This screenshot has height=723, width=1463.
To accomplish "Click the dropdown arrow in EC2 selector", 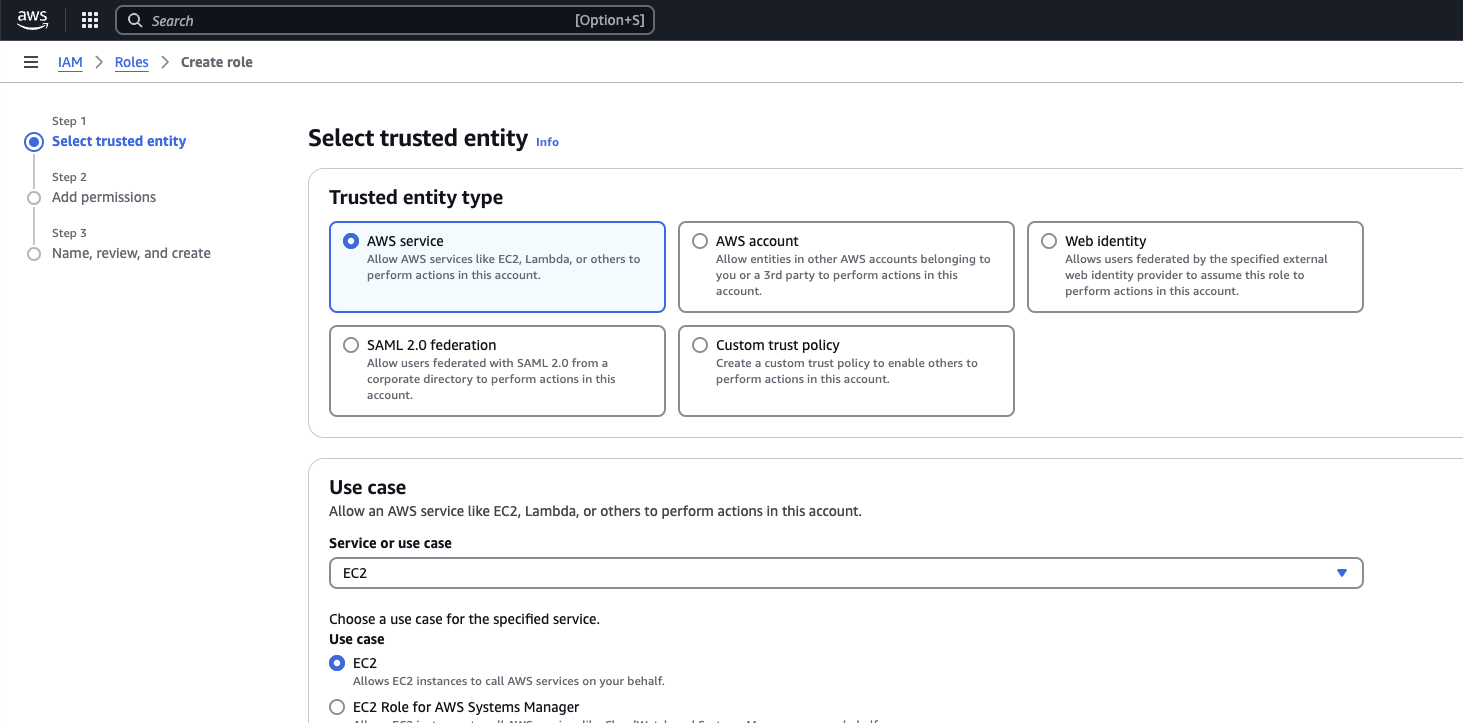I will 1342,573.
